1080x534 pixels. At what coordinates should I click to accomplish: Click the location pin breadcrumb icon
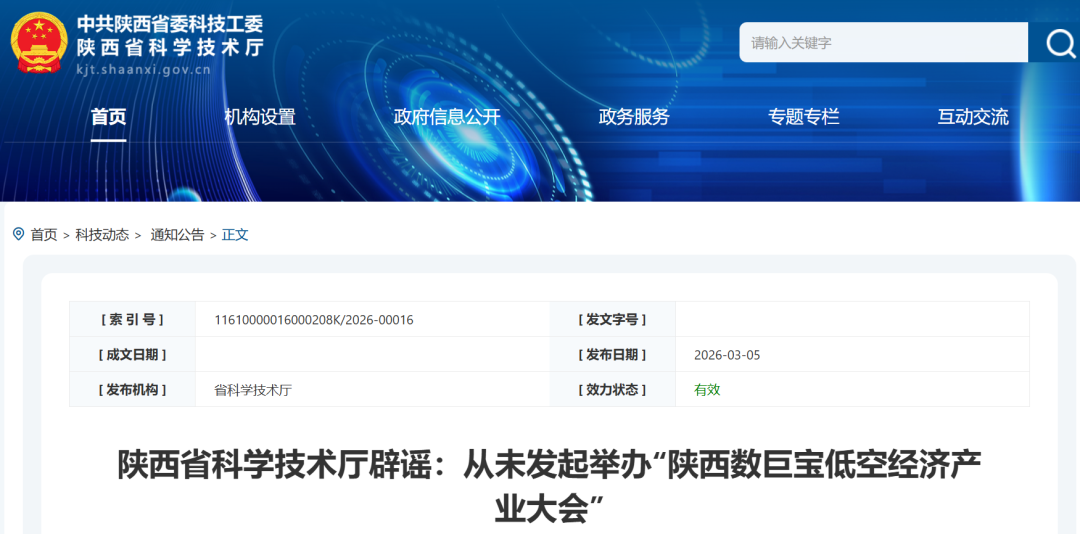[18, 234]
